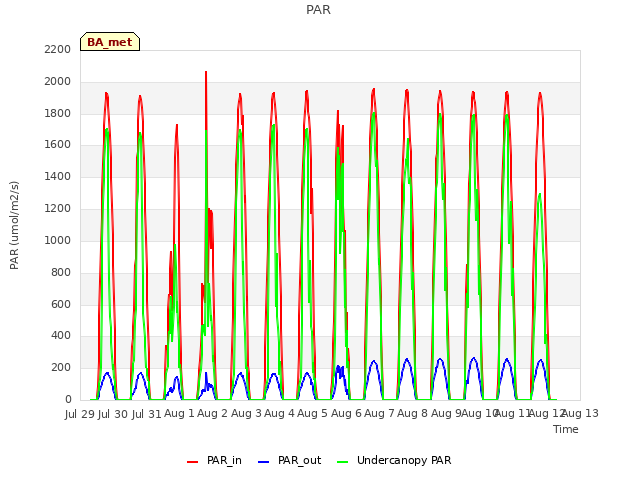The height and width of the screenshot is (480, 640).
Task: Click the PAR chart title
Action: [x=318, y=9]
